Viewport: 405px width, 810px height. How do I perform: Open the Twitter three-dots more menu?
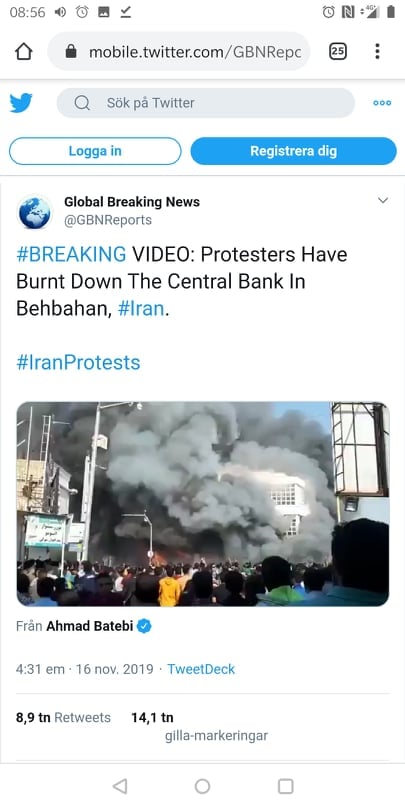click(382, 103)
